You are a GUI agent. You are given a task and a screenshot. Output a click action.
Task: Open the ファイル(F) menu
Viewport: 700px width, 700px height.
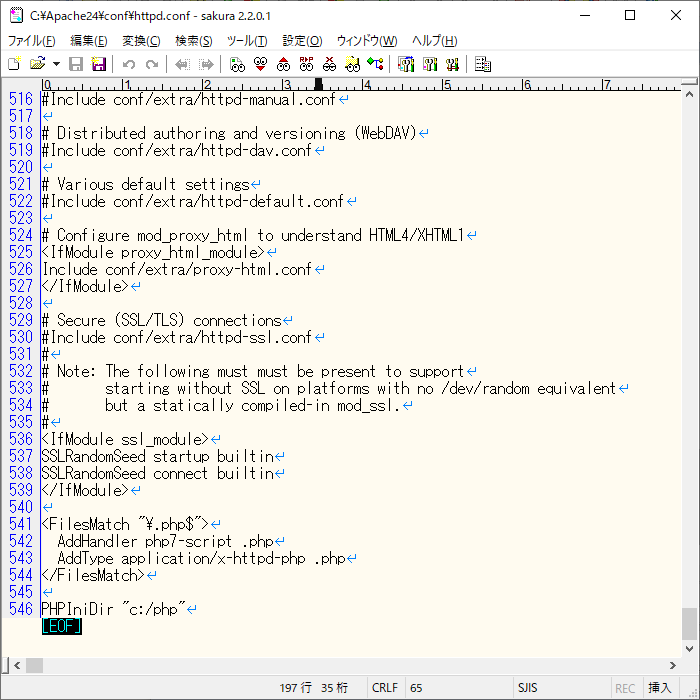31,41
